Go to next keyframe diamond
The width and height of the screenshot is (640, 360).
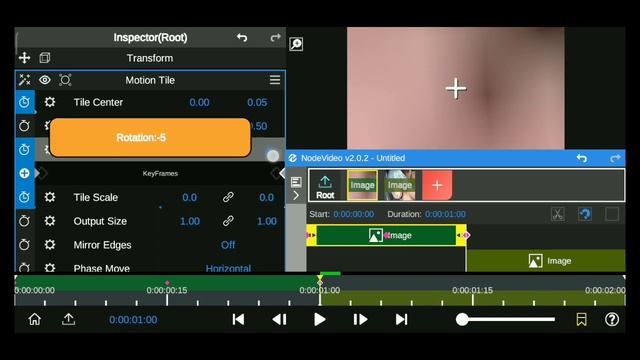[276, 173]
